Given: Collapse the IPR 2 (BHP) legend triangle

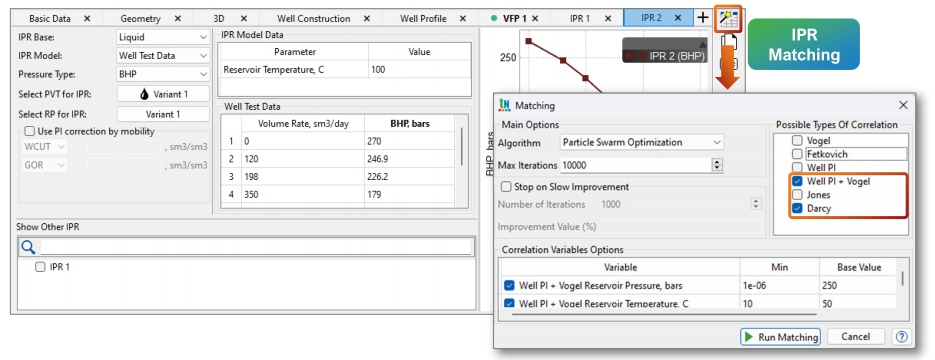Looking at the screenshot, I should tap(703, 45).
